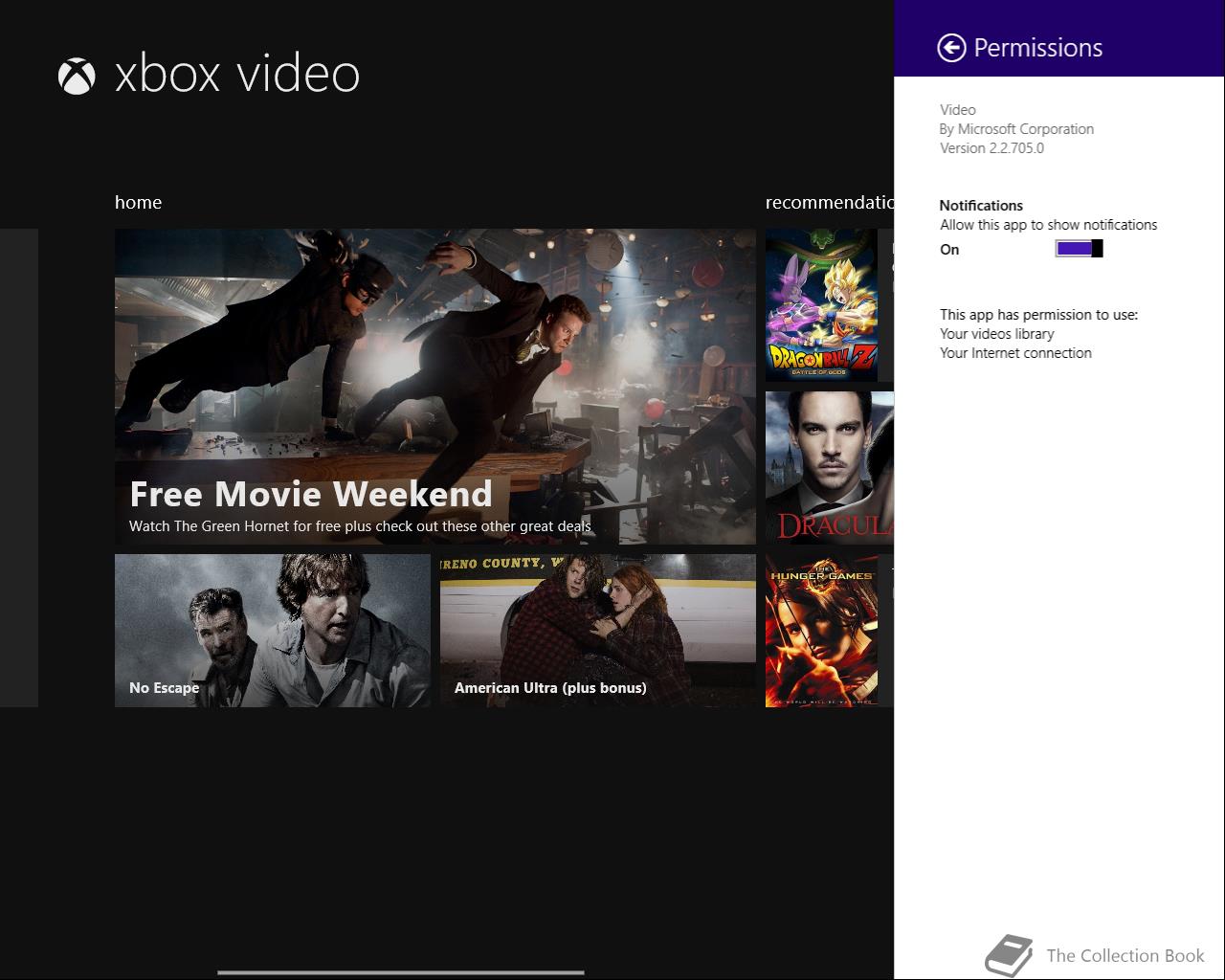Click the horizontal scrollbar at the bottom

click(401, 972)
